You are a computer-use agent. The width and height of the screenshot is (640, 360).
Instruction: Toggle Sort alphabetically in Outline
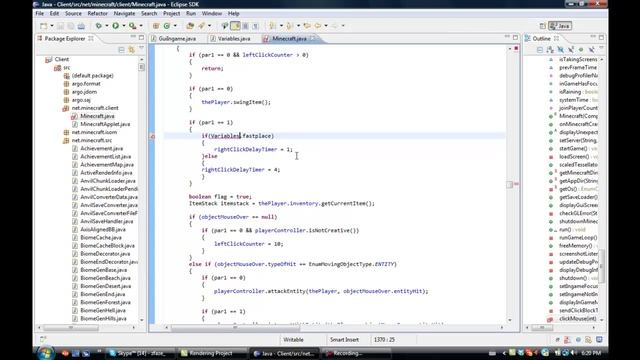click(x=550, y=50)
